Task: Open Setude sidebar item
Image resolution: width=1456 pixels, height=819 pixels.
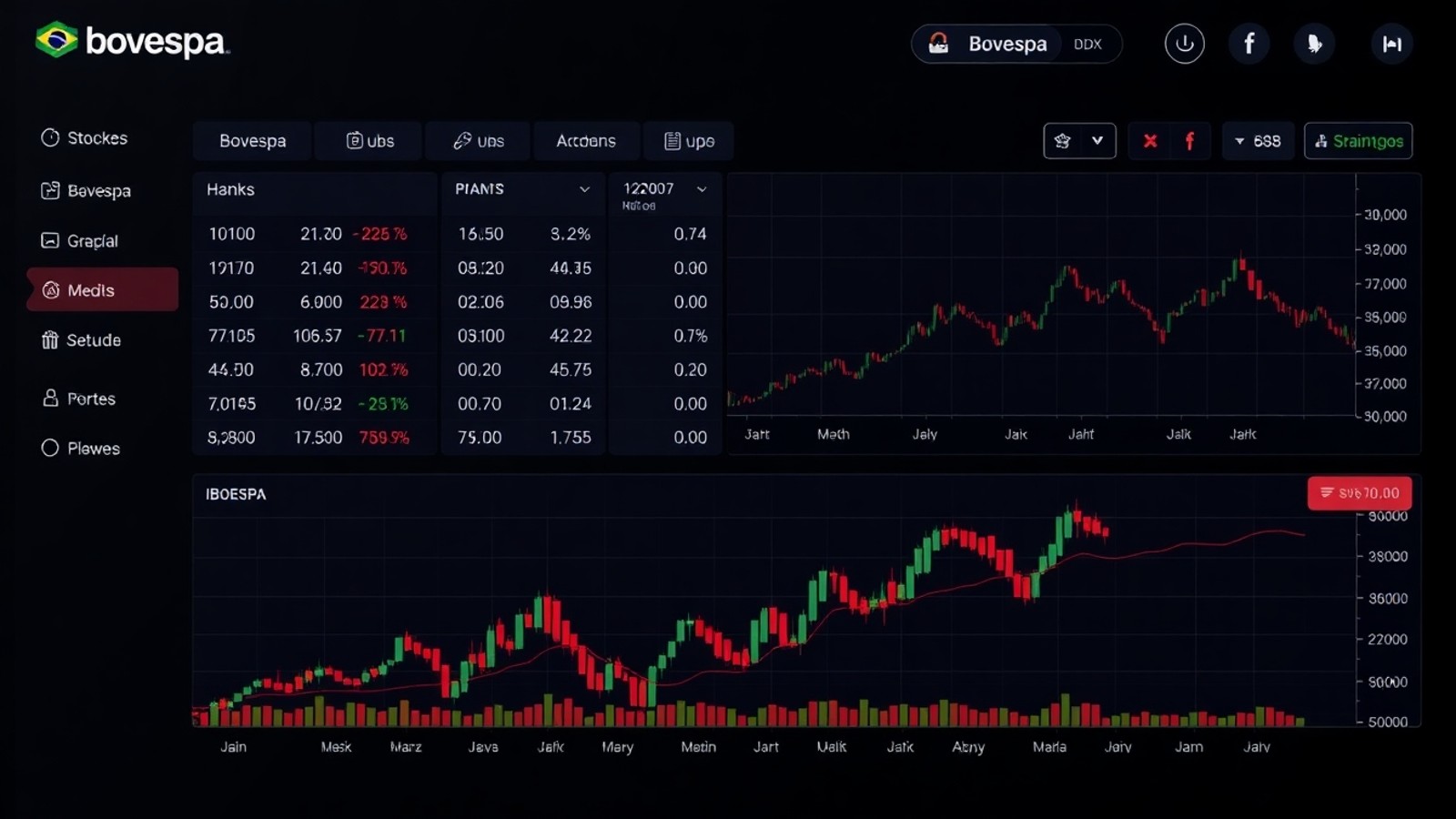Action: (80, 339)
